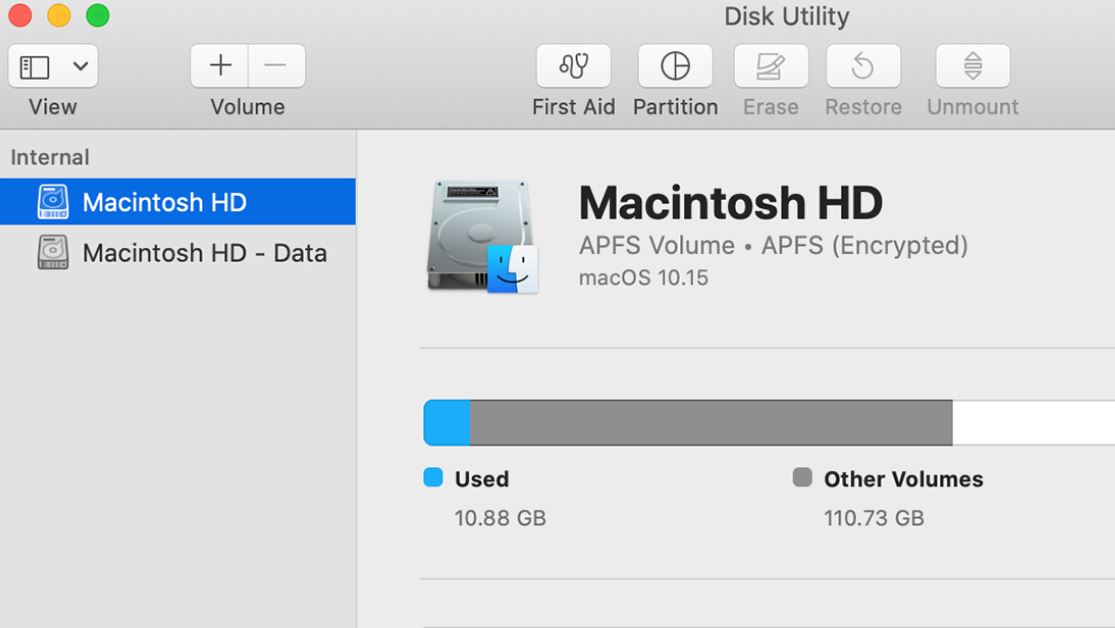
Task: Click the Internal sidebar section header
Action: coord(50,157)
